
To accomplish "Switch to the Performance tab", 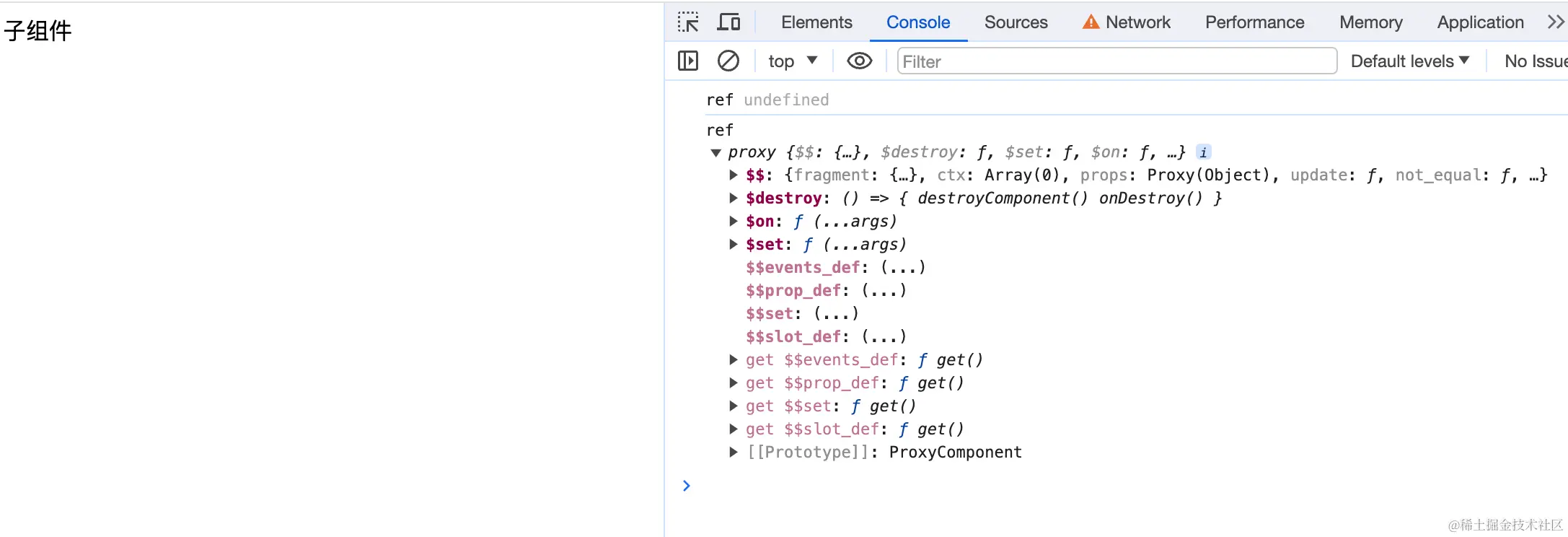I will click(x=1254, y=22).
